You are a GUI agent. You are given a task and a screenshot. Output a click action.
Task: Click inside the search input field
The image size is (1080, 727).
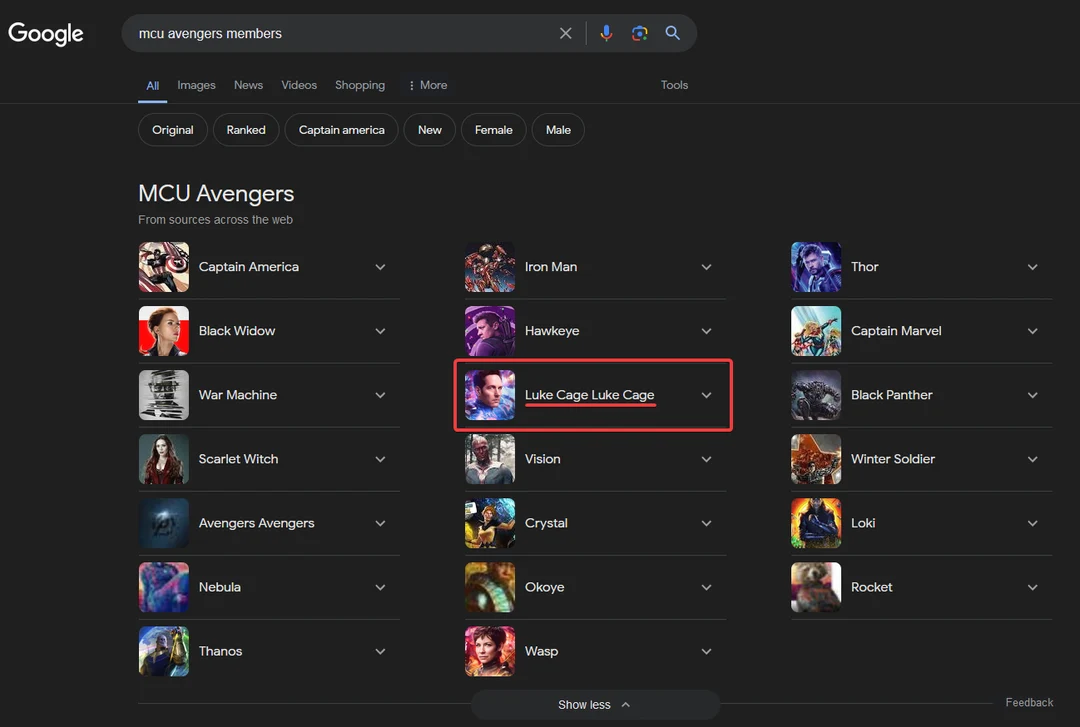(340, 33)
